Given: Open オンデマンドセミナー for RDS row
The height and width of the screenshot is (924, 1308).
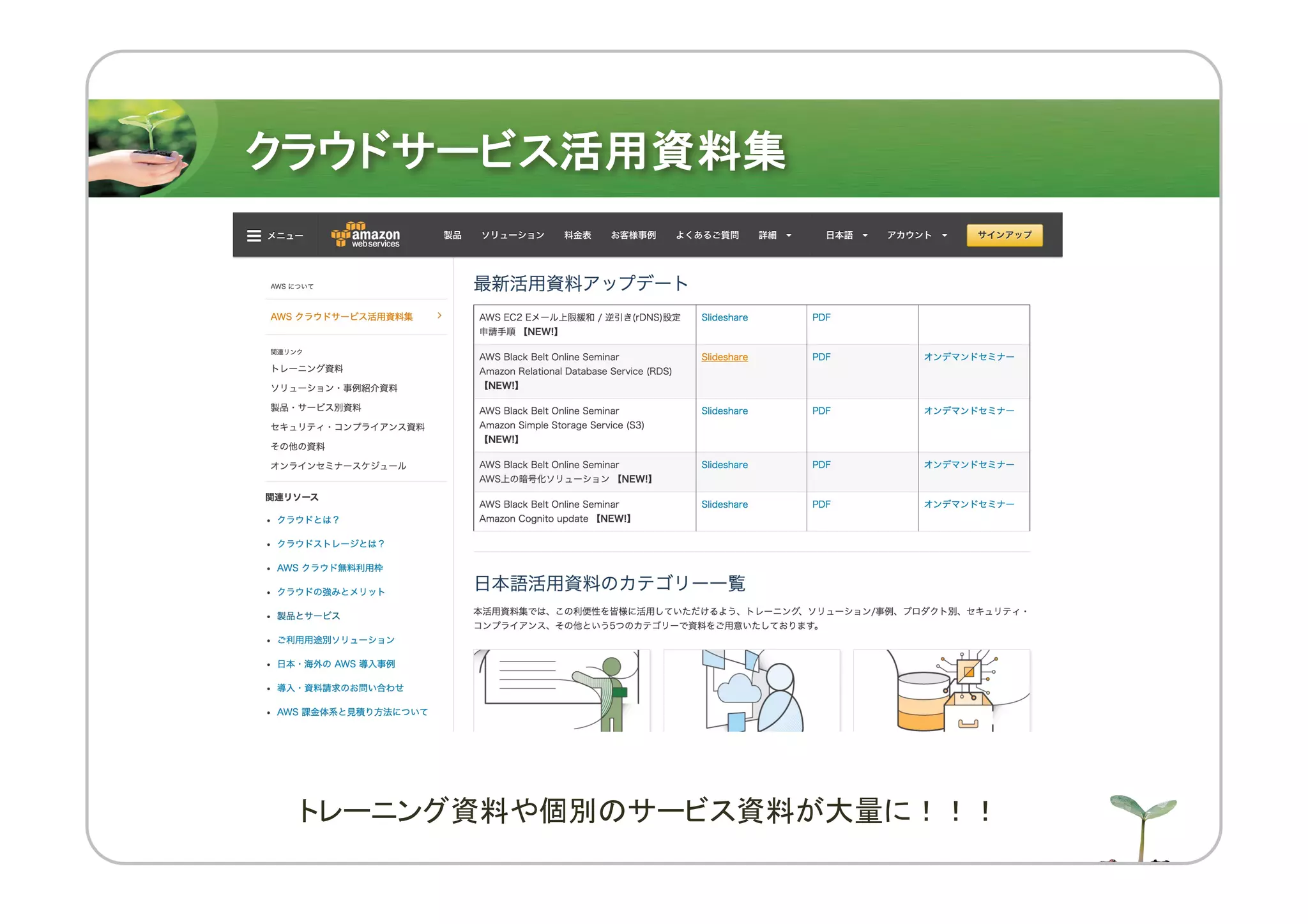Looking at the screenshot, I should 969,357.
